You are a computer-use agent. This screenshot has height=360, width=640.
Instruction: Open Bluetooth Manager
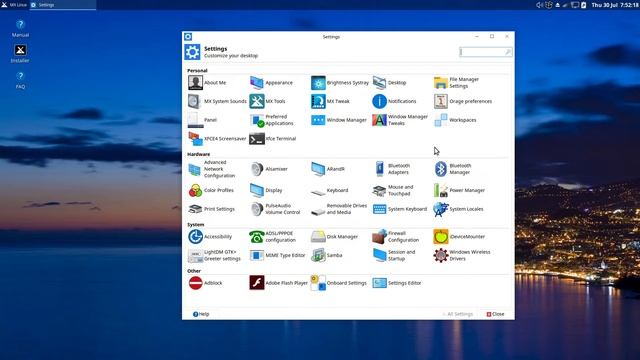coord(453,169)
